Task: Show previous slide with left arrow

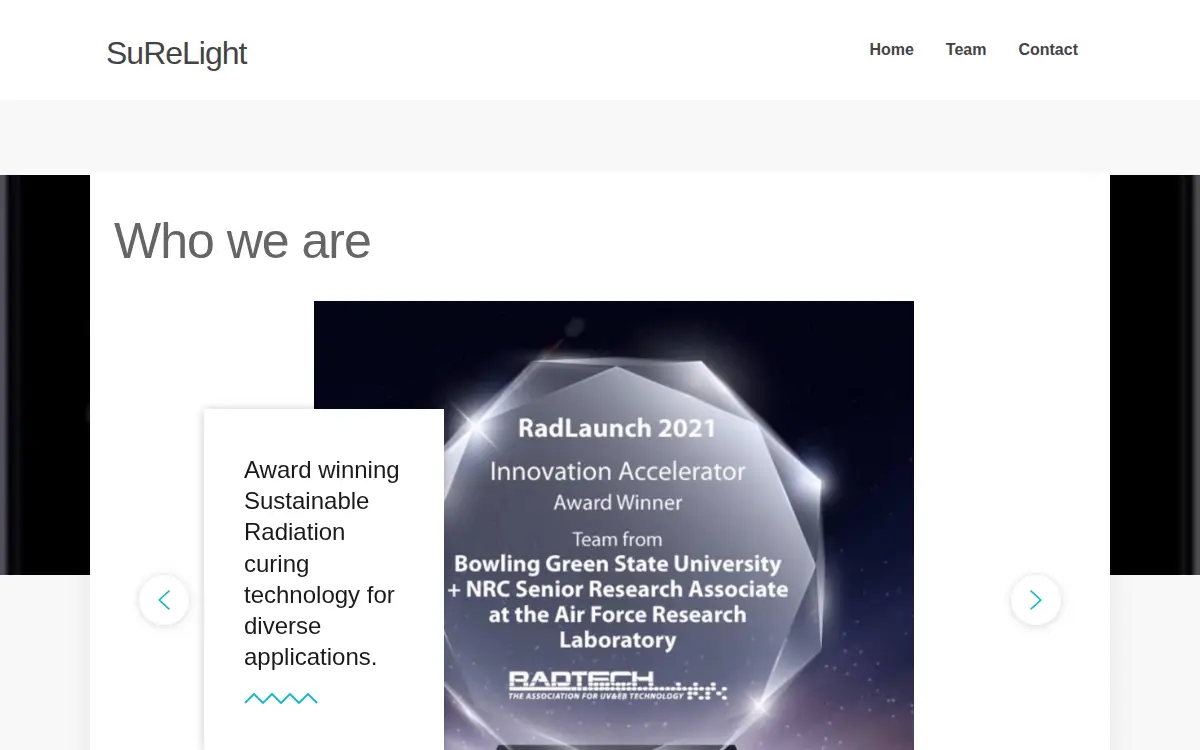Action: click(164, 600)
